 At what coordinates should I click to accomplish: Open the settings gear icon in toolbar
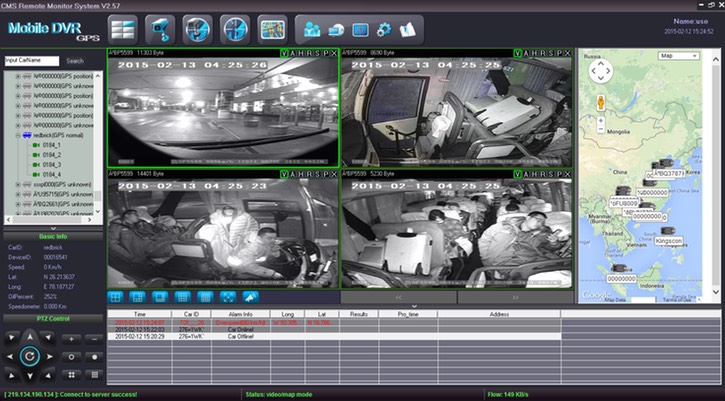pyautogui.click(x=383, y=29)
